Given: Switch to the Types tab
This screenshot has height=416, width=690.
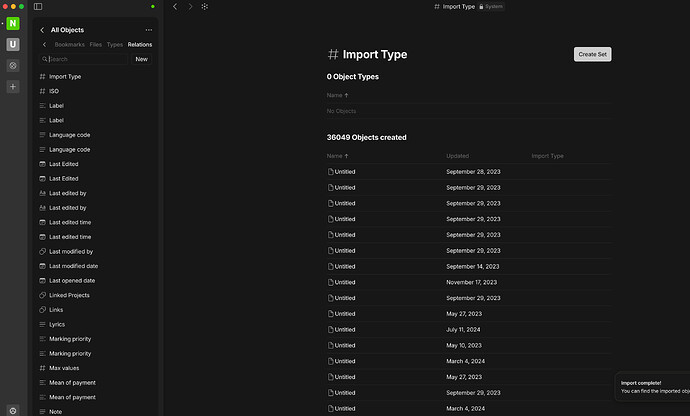Looking at the screenshot, I should [x=115, y=44].
